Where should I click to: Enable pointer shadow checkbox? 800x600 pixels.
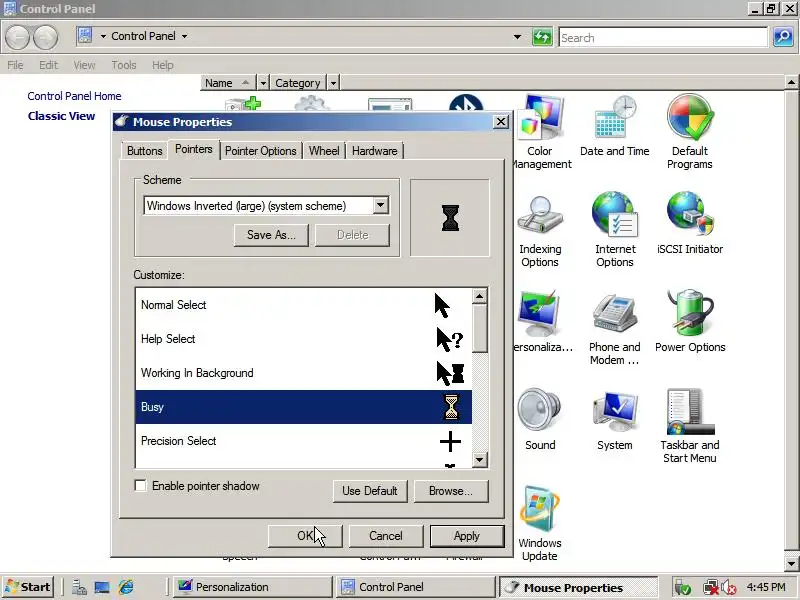coord(140,485)
